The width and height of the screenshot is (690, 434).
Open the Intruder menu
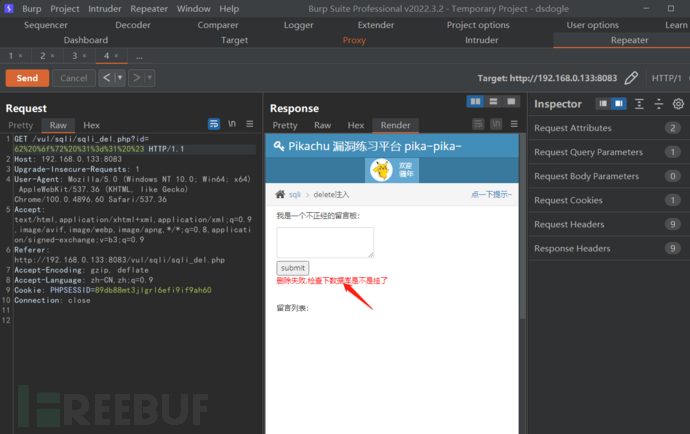(x=105, y=9)
